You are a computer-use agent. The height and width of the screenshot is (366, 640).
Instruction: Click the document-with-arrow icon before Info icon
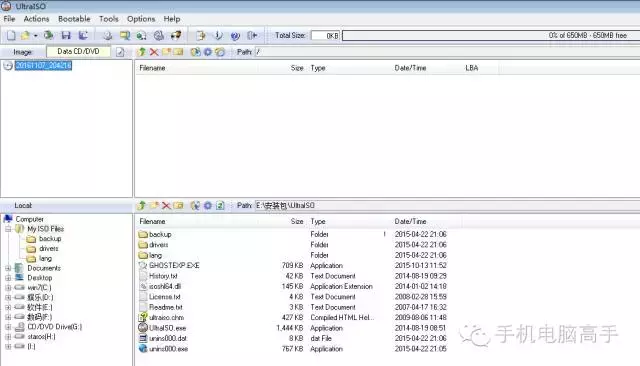(200, 36)
